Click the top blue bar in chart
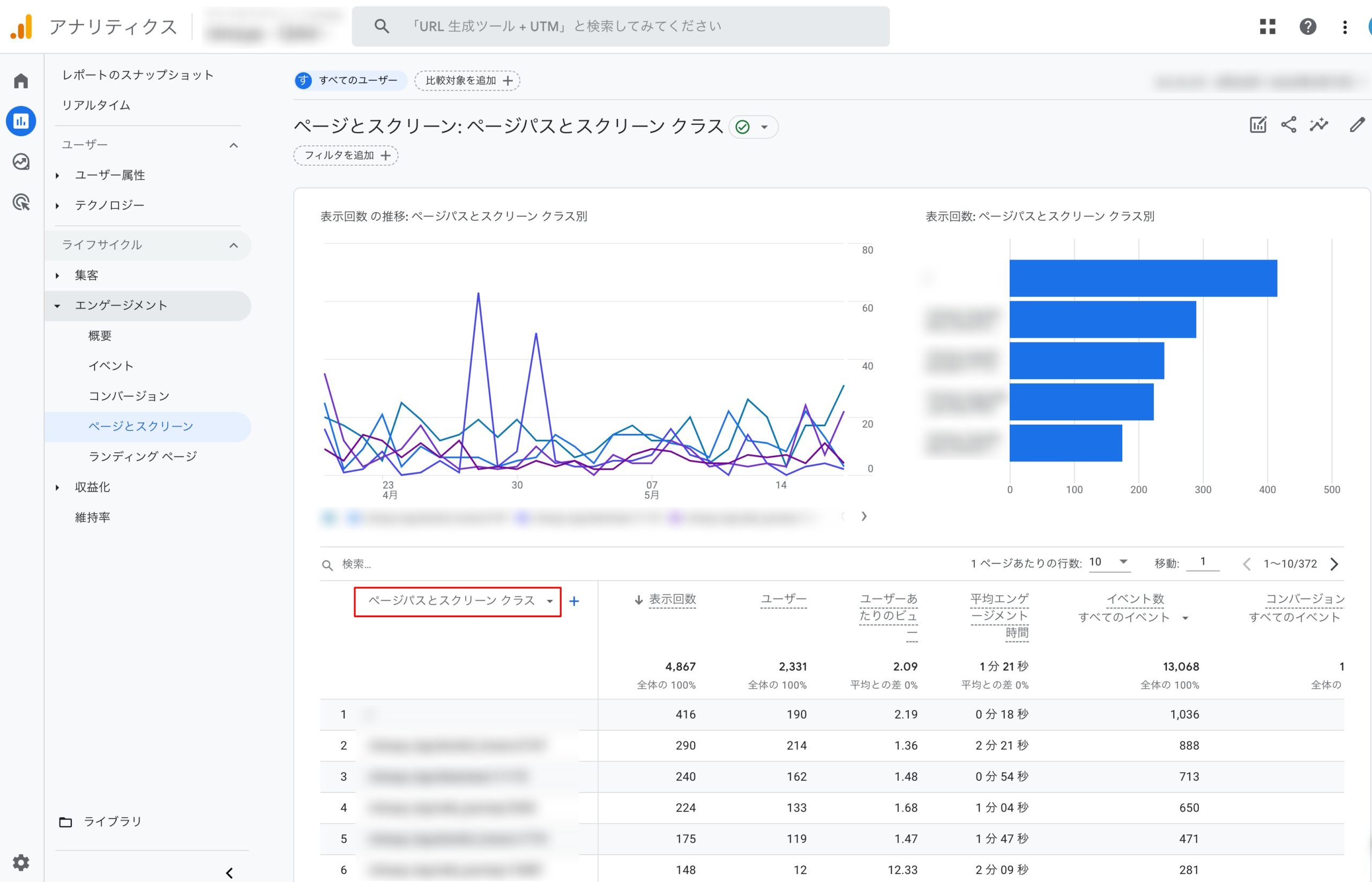 pos(1143,278)
